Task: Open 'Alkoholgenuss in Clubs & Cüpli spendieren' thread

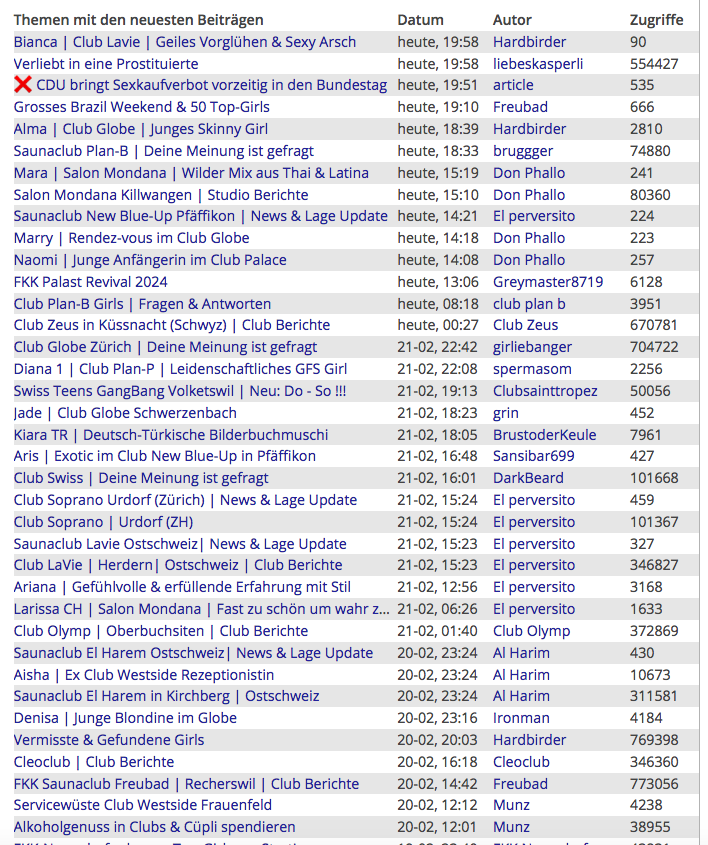Action: (x=154, y=827)
